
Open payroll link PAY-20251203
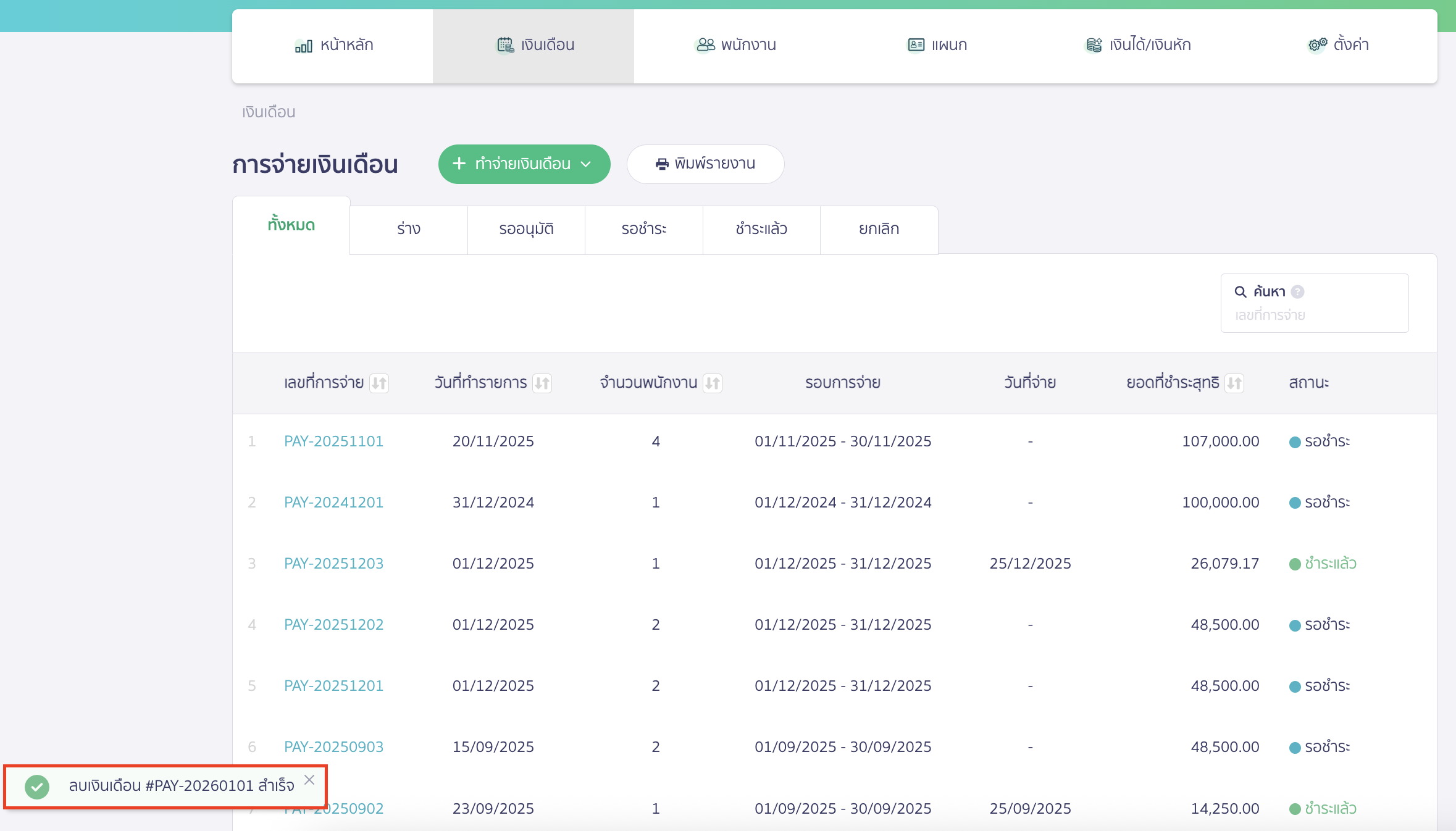tap(333, 564)
